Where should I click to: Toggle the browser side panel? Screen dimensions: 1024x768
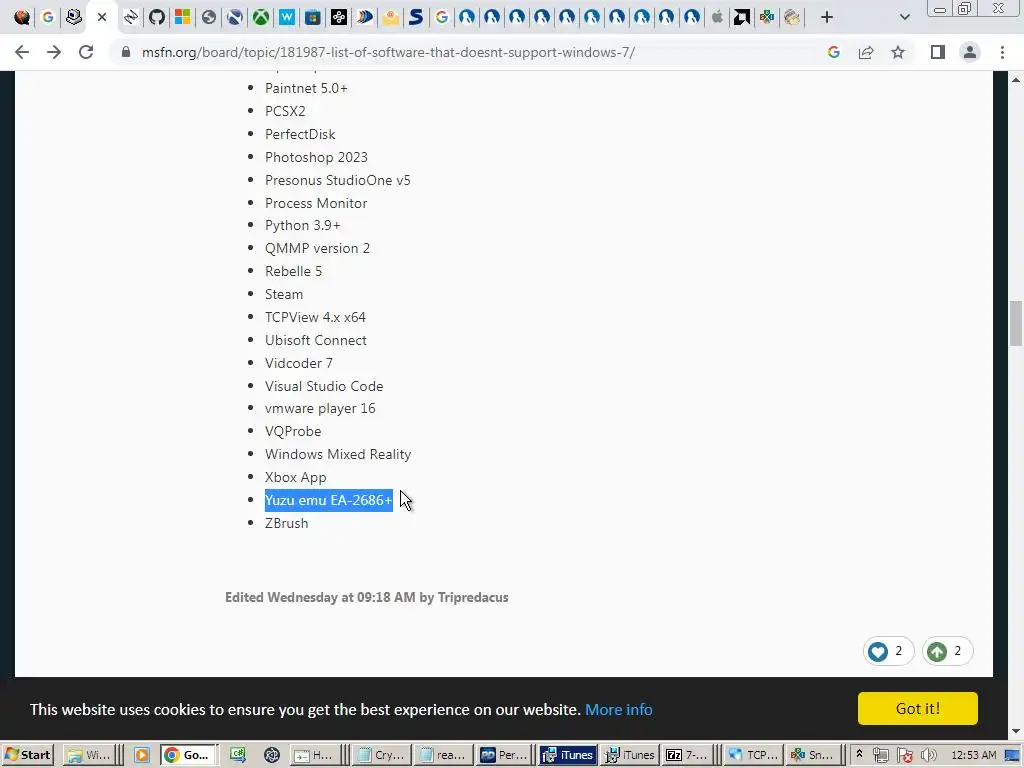(x=938, y=52)
